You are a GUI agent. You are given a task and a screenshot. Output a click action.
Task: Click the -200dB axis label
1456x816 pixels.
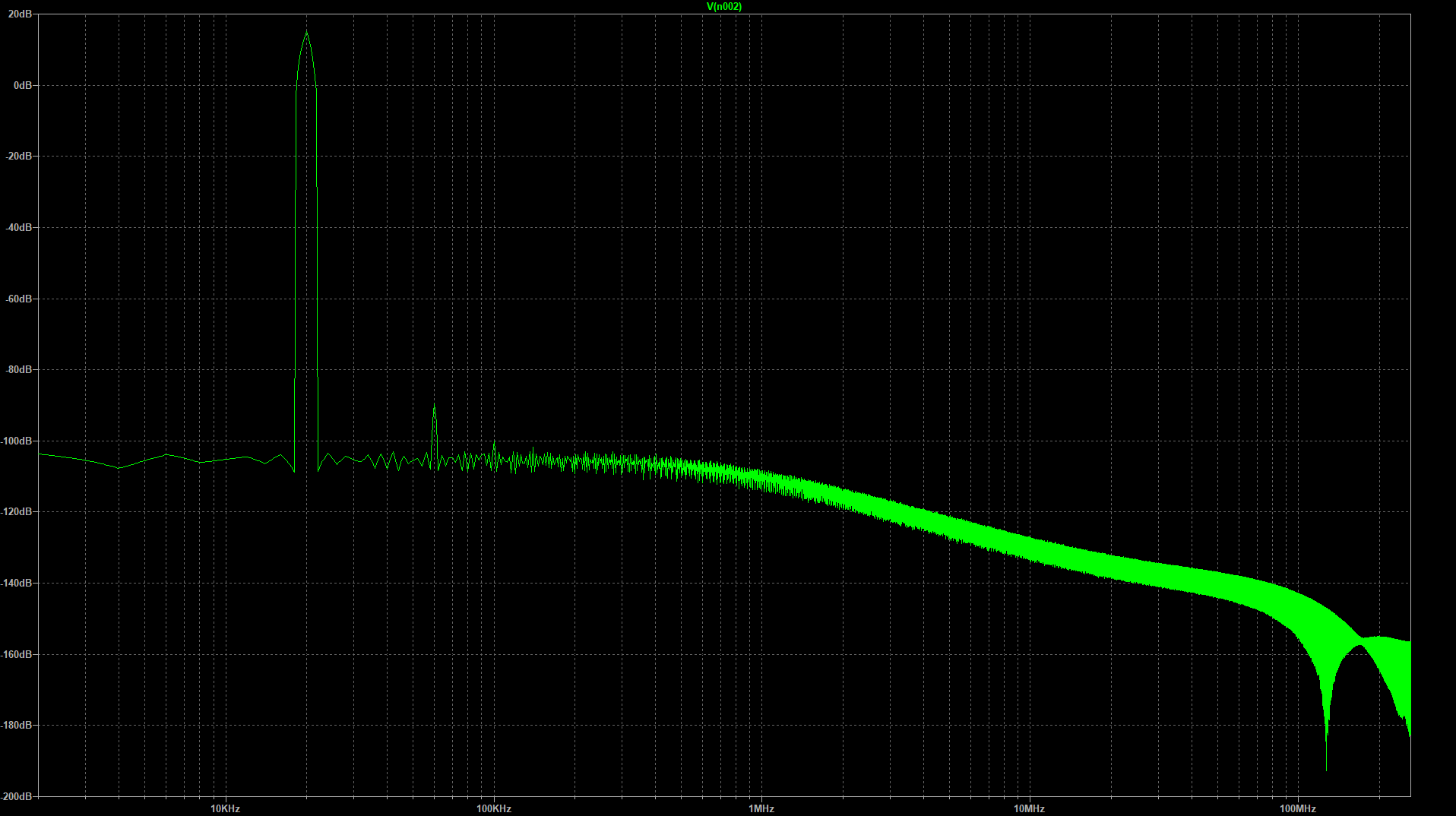17,796
